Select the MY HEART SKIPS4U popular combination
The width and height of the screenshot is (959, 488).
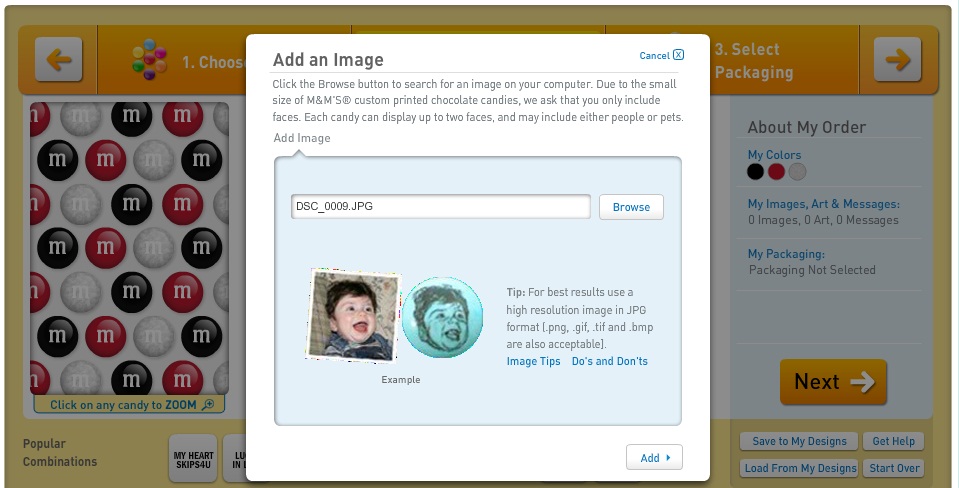tap(193, 460)
